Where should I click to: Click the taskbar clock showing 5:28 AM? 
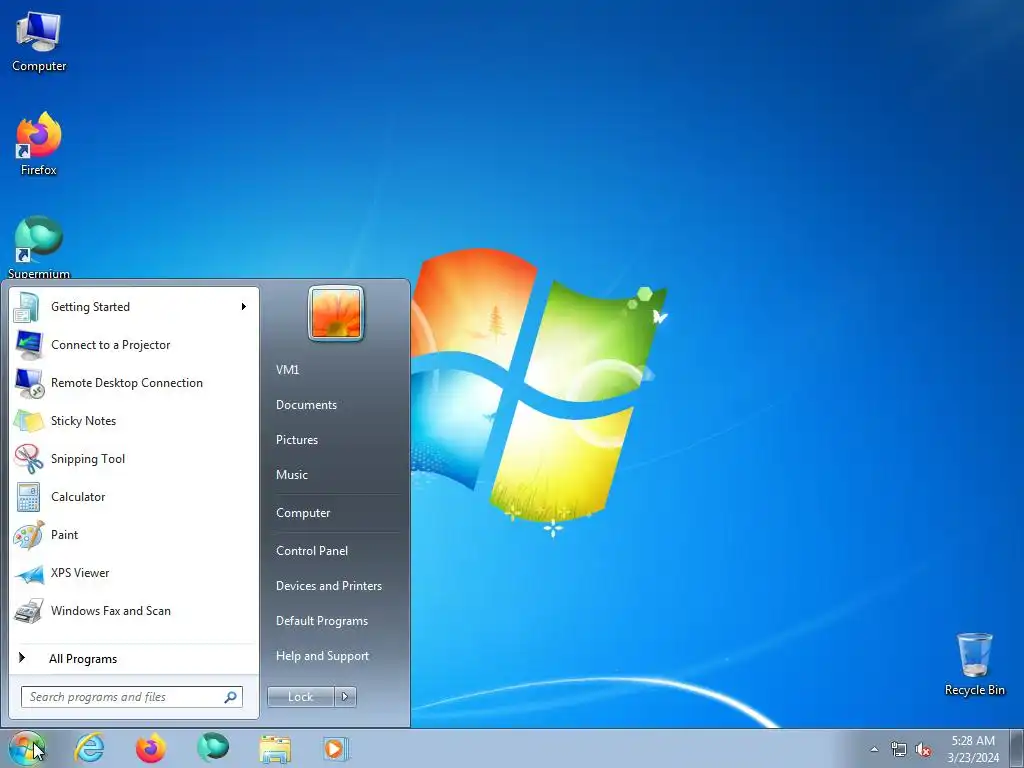tap(973, 741)
